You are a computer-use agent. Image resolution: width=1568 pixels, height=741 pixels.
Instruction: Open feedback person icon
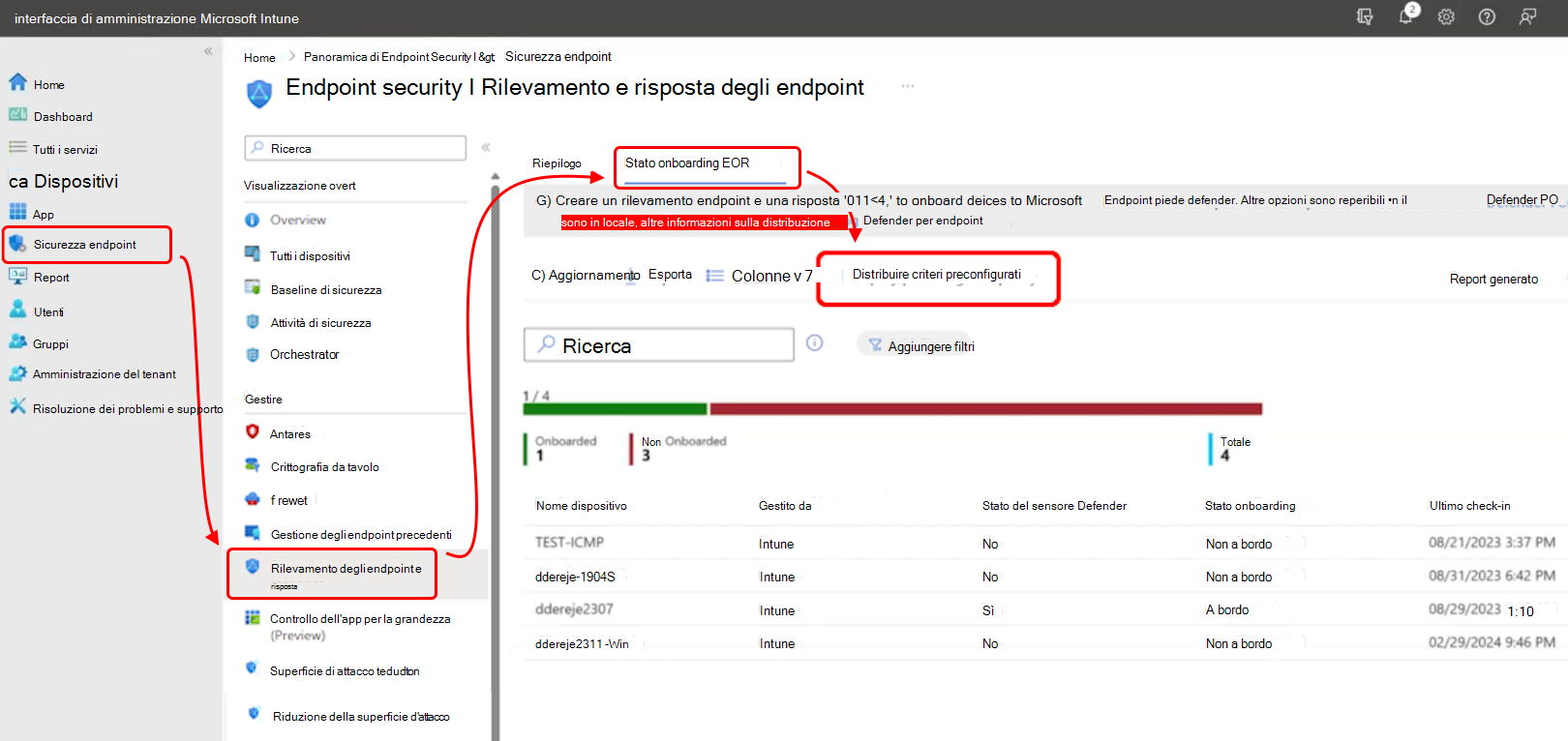[x=1527, y=16]
